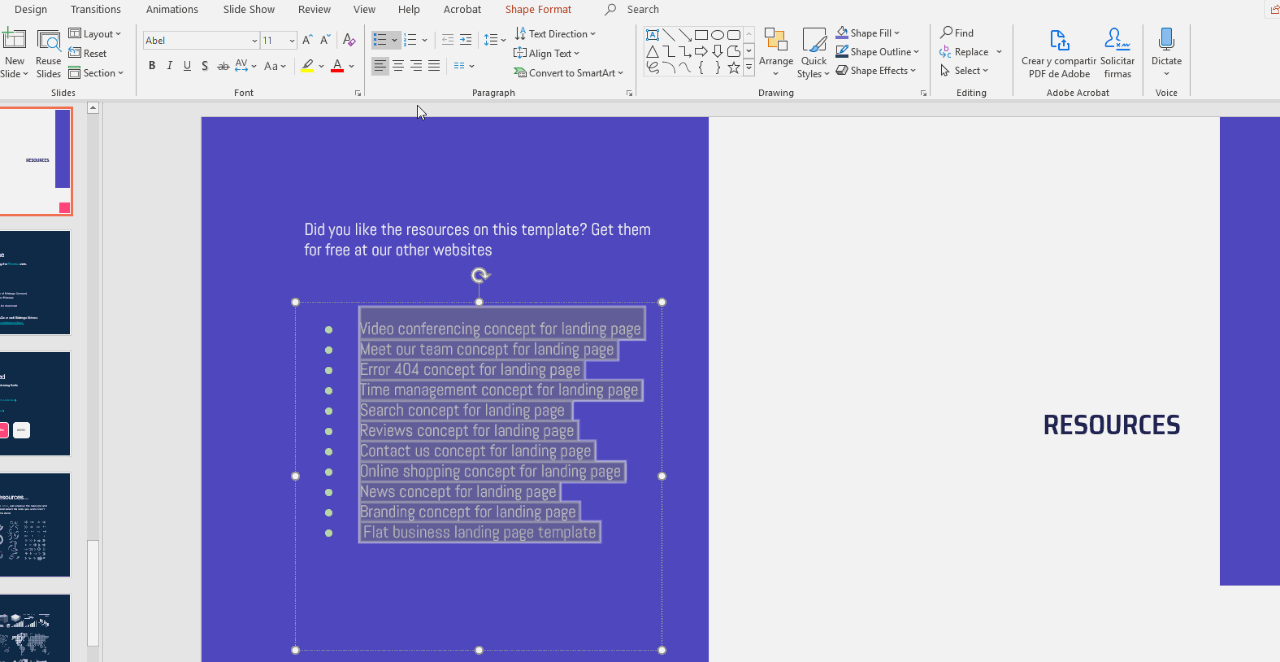1280x662 pixels.
Task: Click Convert to SmartArt button
Action: tap(569, 73)
